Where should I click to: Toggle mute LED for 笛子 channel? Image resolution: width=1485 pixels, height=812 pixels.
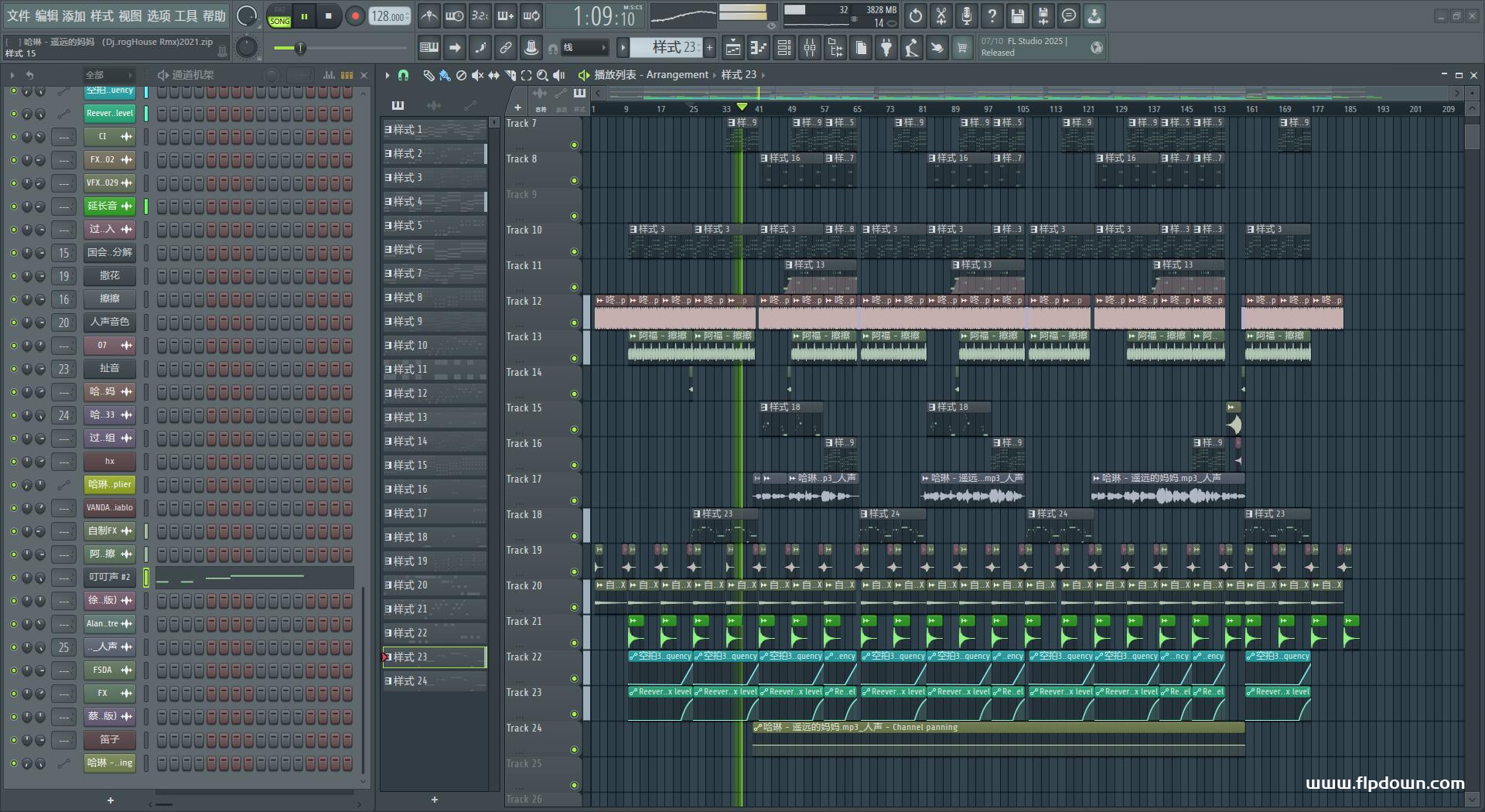(x=13, y=740)
